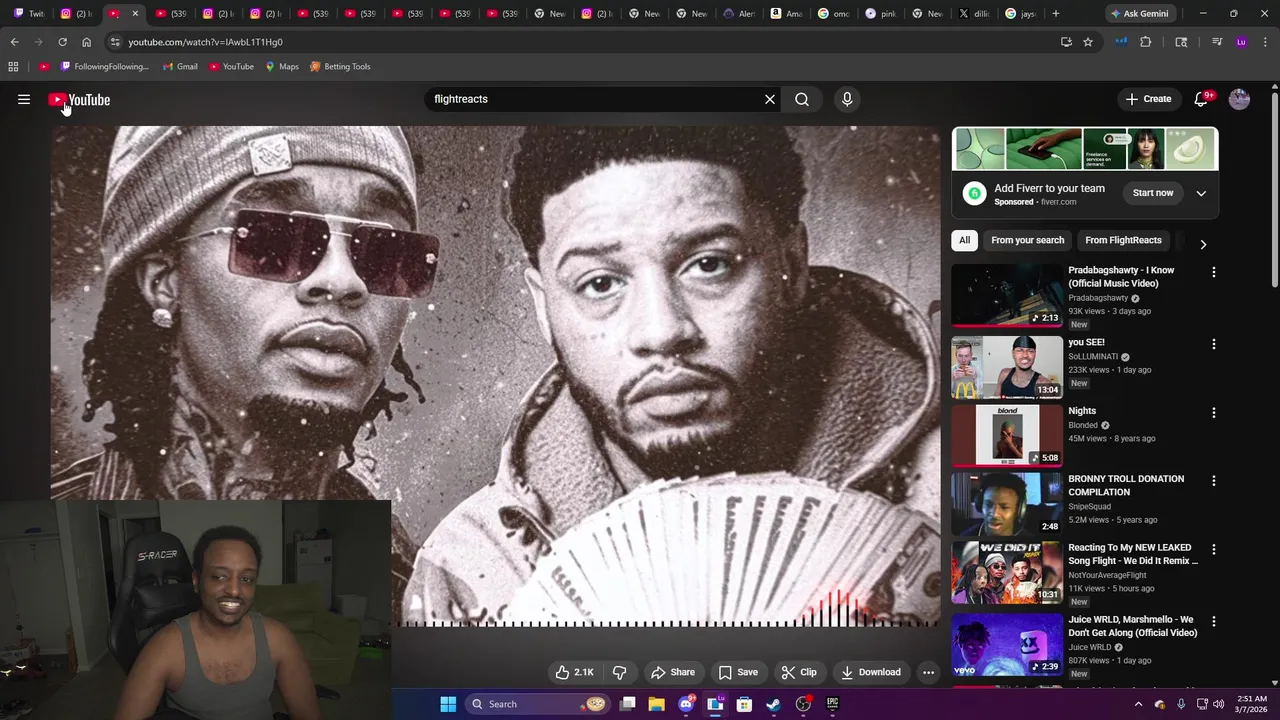Open volume control in system tray
This screenshot has height=720, width=1280.
coord(1218,704)
